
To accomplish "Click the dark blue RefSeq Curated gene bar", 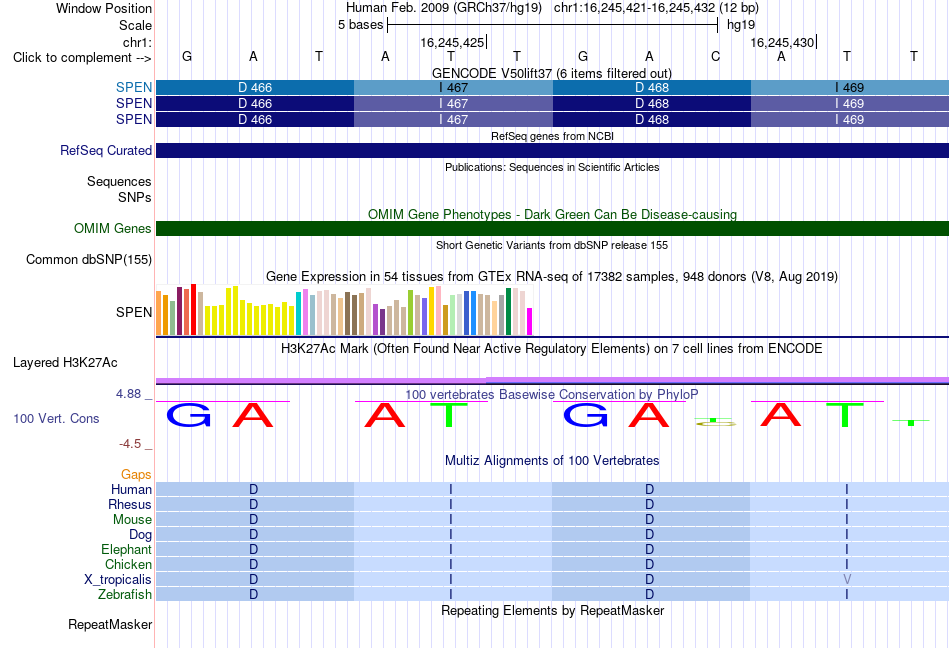I will coord(553,150).
